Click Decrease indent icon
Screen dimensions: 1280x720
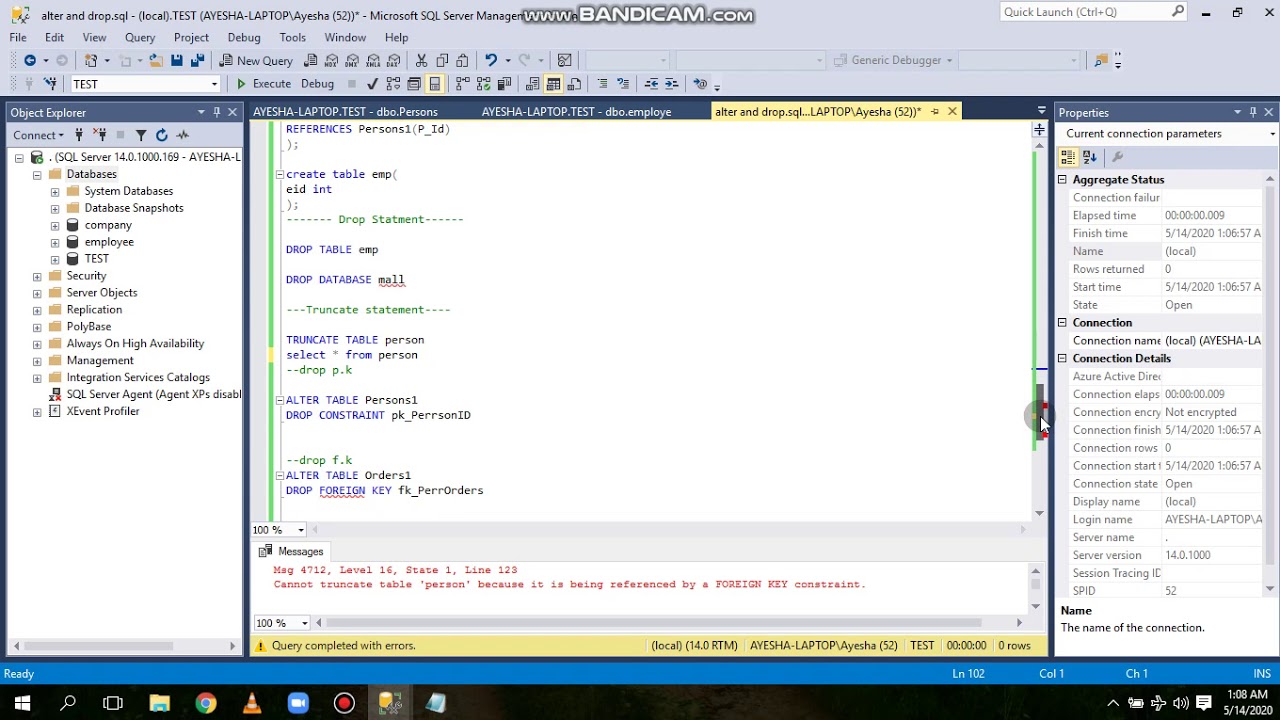click(651, 84)
